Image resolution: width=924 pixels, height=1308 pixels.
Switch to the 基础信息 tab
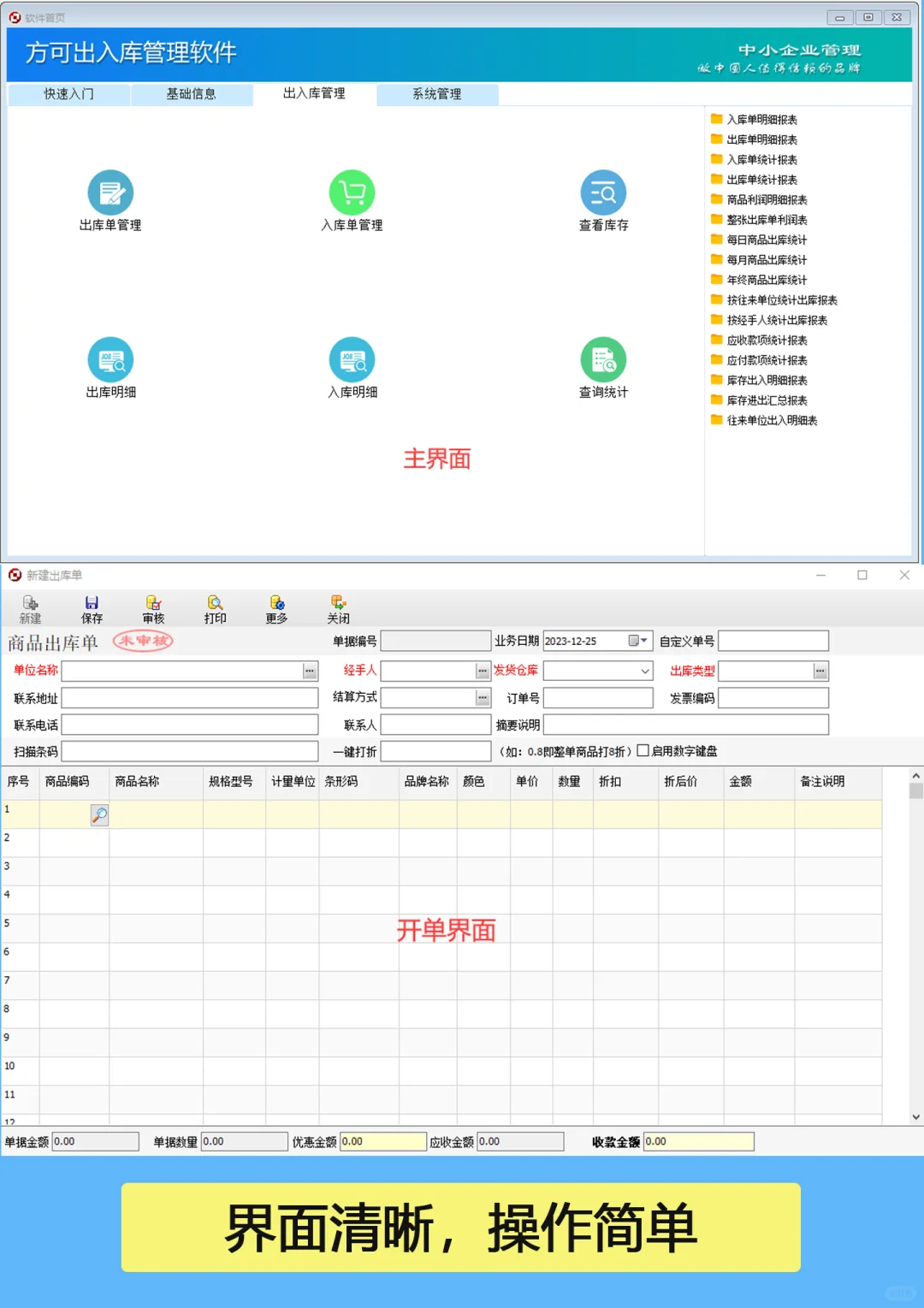pyautogui.click(x=192, y=94)
